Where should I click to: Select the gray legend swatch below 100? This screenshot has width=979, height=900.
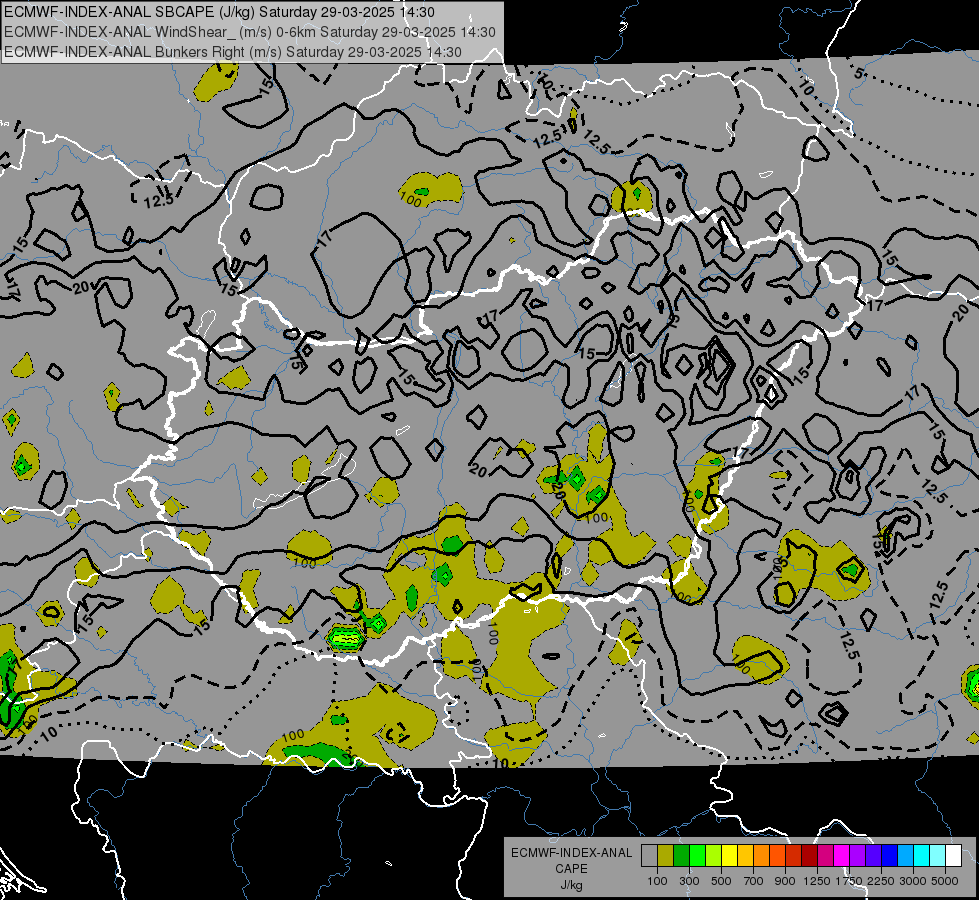[649, 856]
